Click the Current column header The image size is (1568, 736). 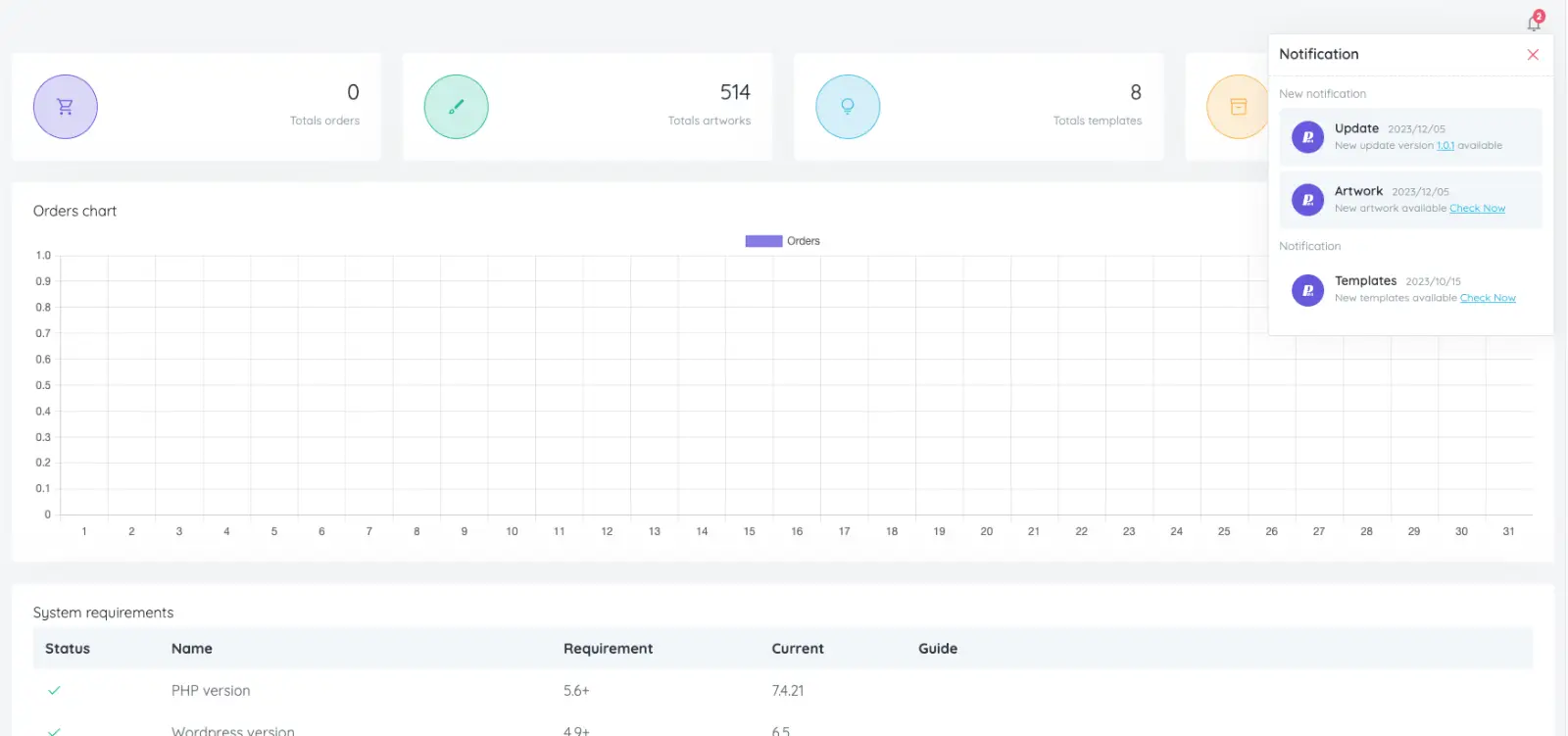tap(798, 649)
